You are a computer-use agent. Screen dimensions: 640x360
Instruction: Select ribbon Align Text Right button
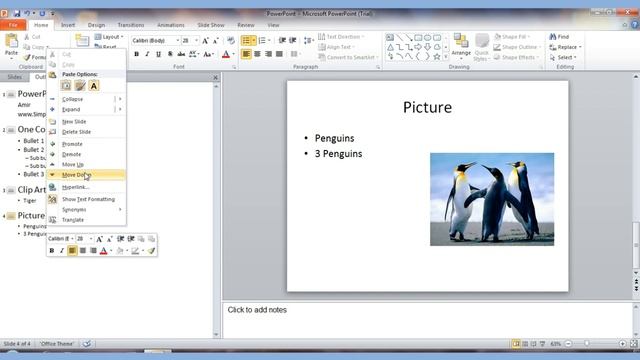[268, 54]
